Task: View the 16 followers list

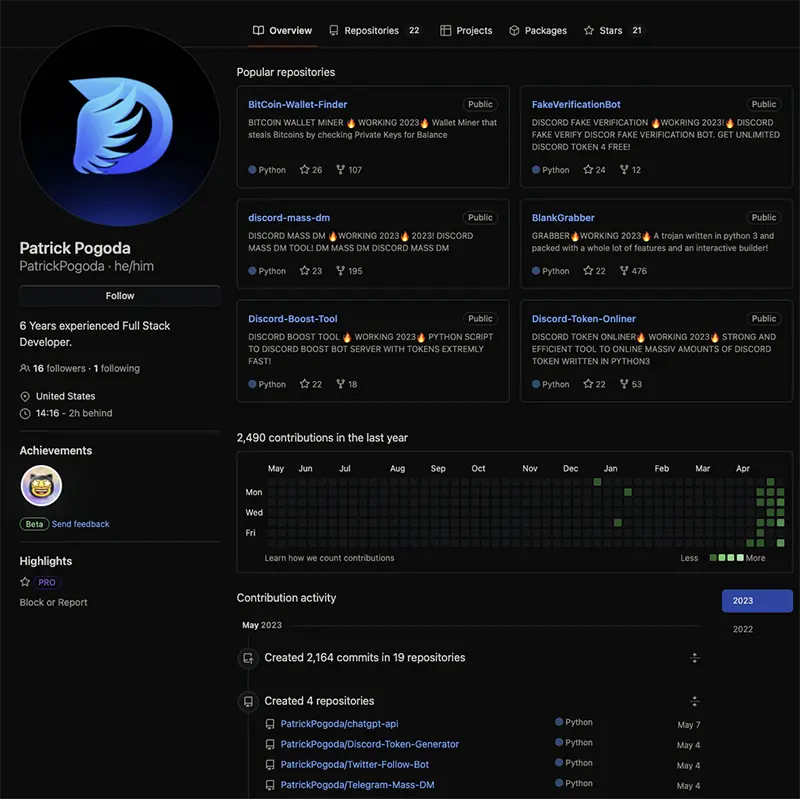Action: pos(59,368)
